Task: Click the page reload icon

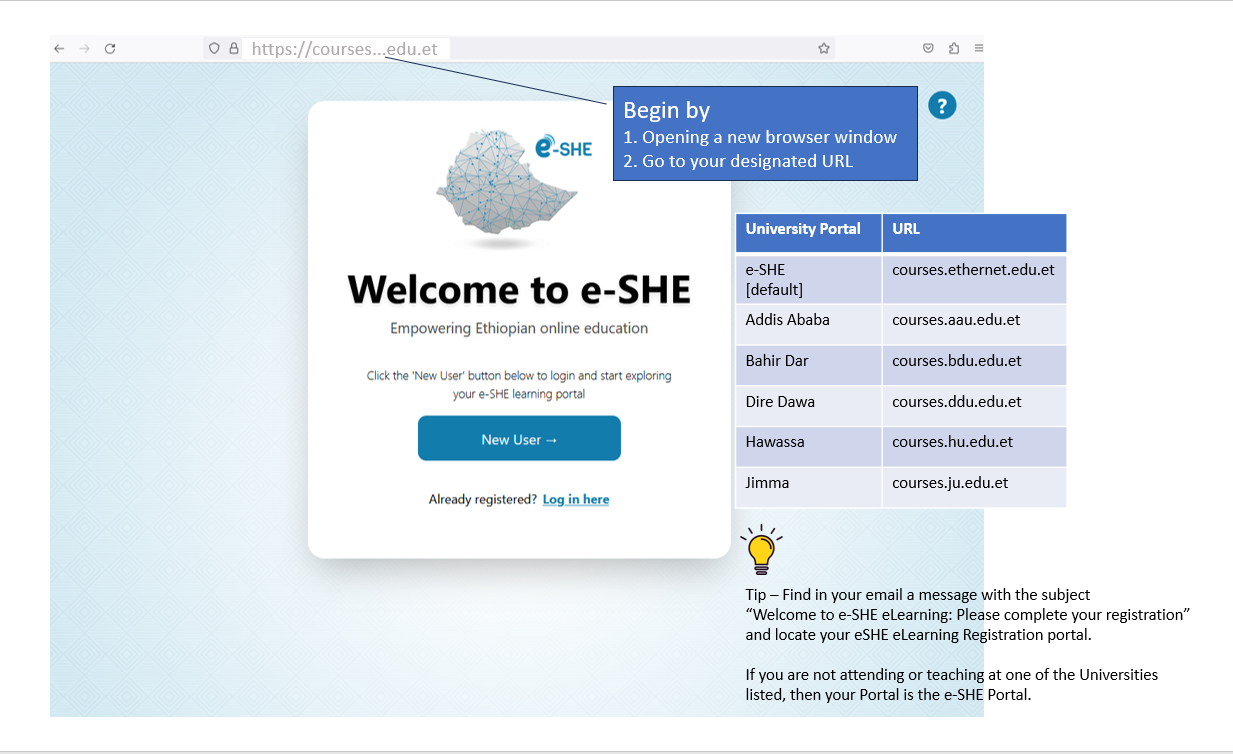Action: click(x=110, y=47)
